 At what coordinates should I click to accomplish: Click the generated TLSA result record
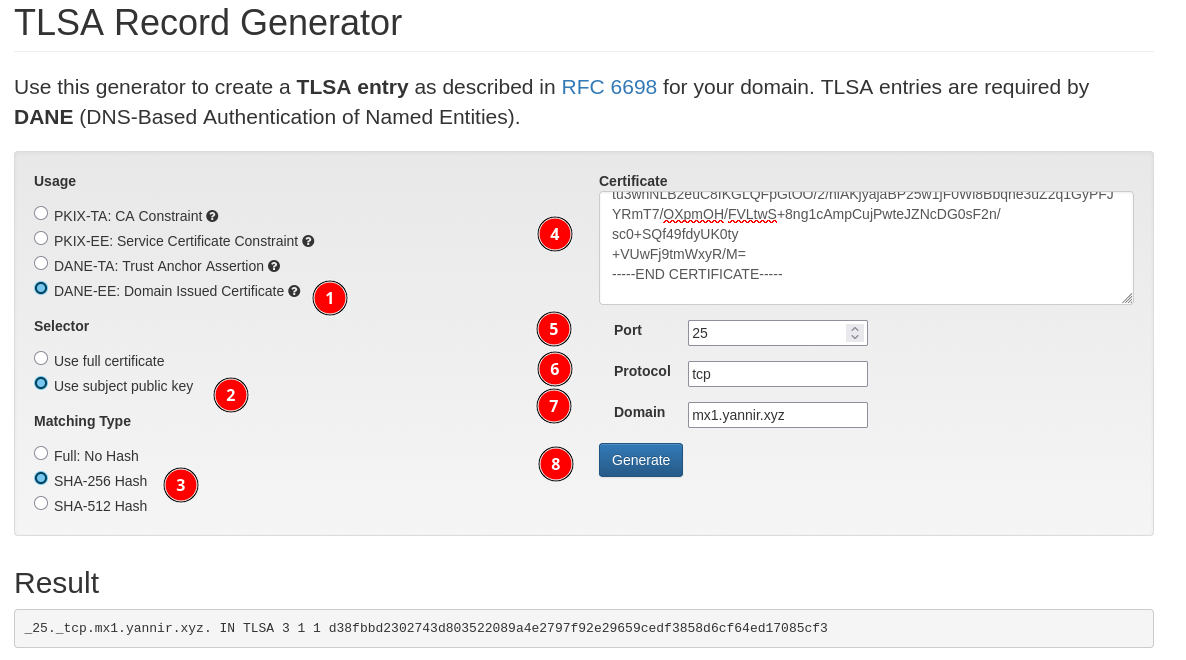[427, 628]
